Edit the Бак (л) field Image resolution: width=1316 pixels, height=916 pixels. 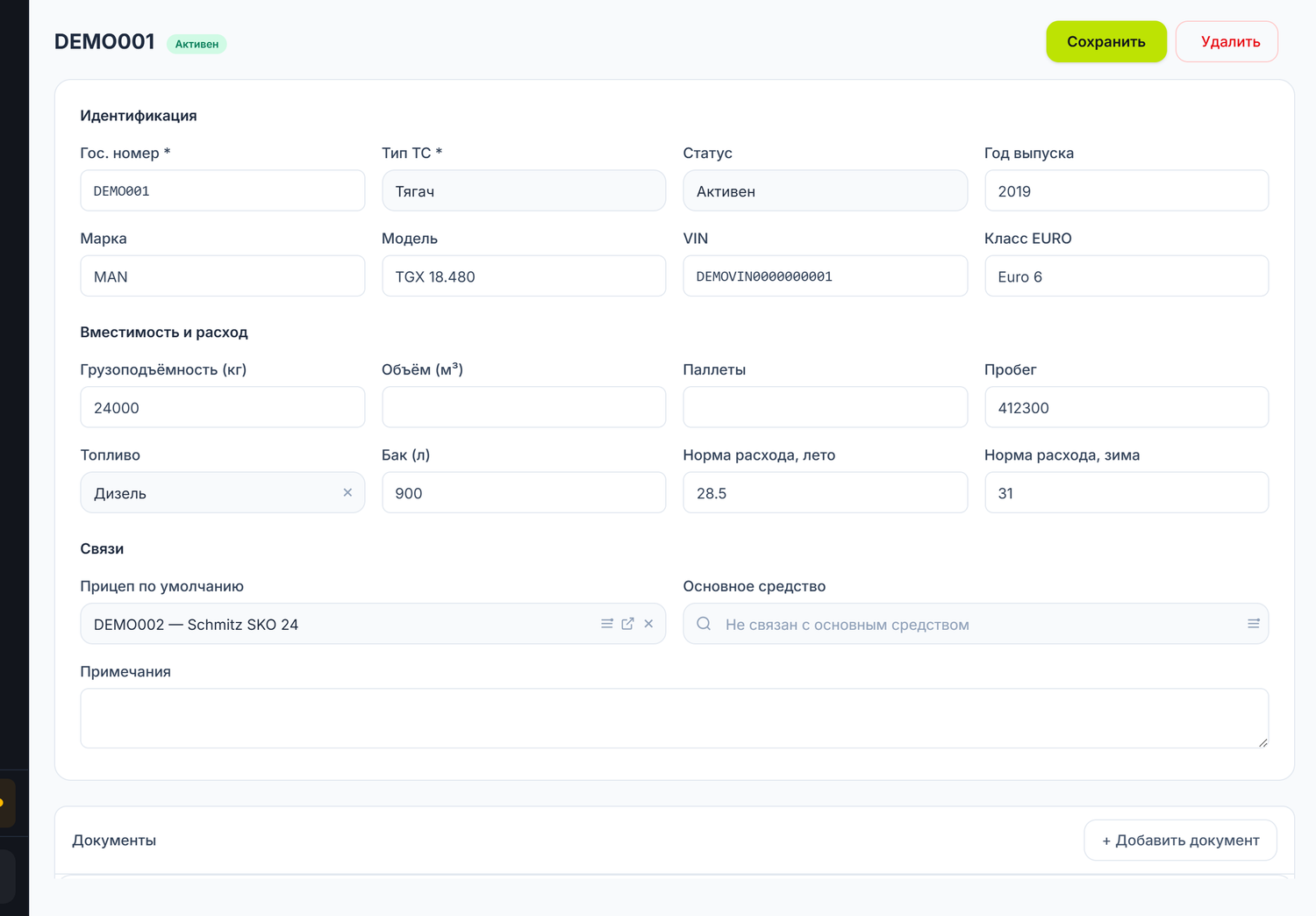click(x=524, y=492)
